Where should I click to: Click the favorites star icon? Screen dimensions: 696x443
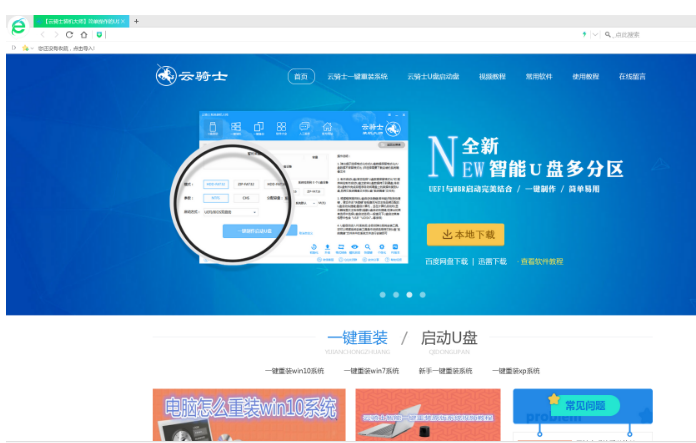(x=25, y=48)
